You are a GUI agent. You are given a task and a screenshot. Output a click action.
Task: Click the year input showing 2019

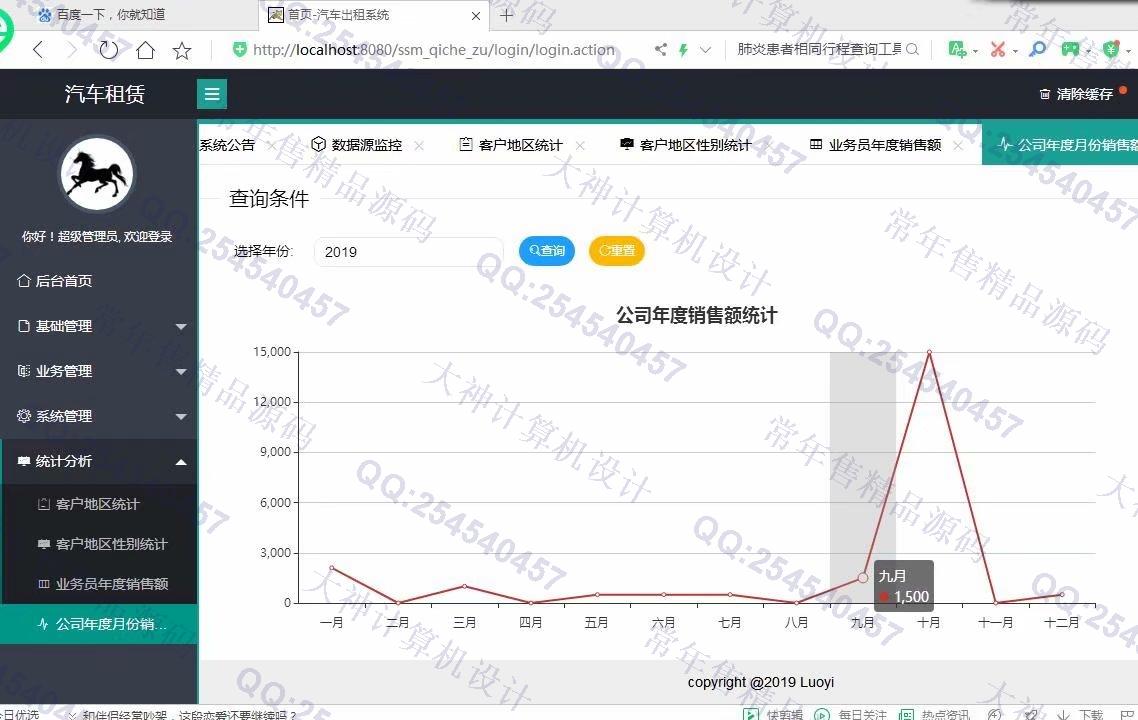click(409, 252)
